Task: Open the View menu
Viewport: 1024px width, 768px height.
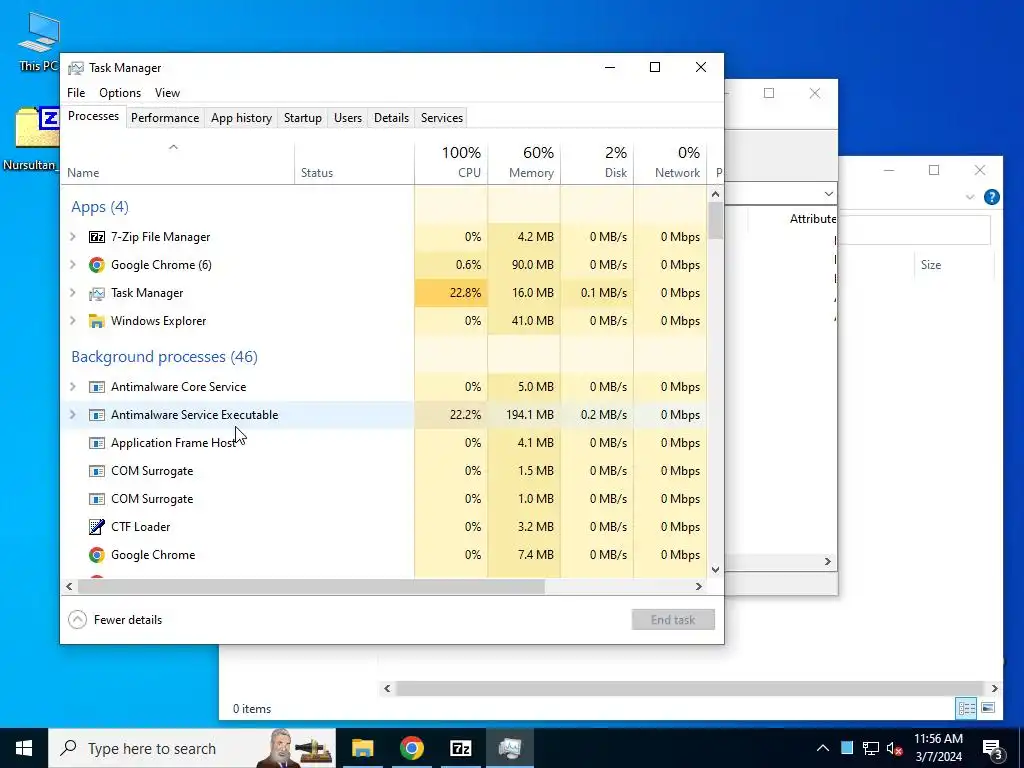Action: 167,93
